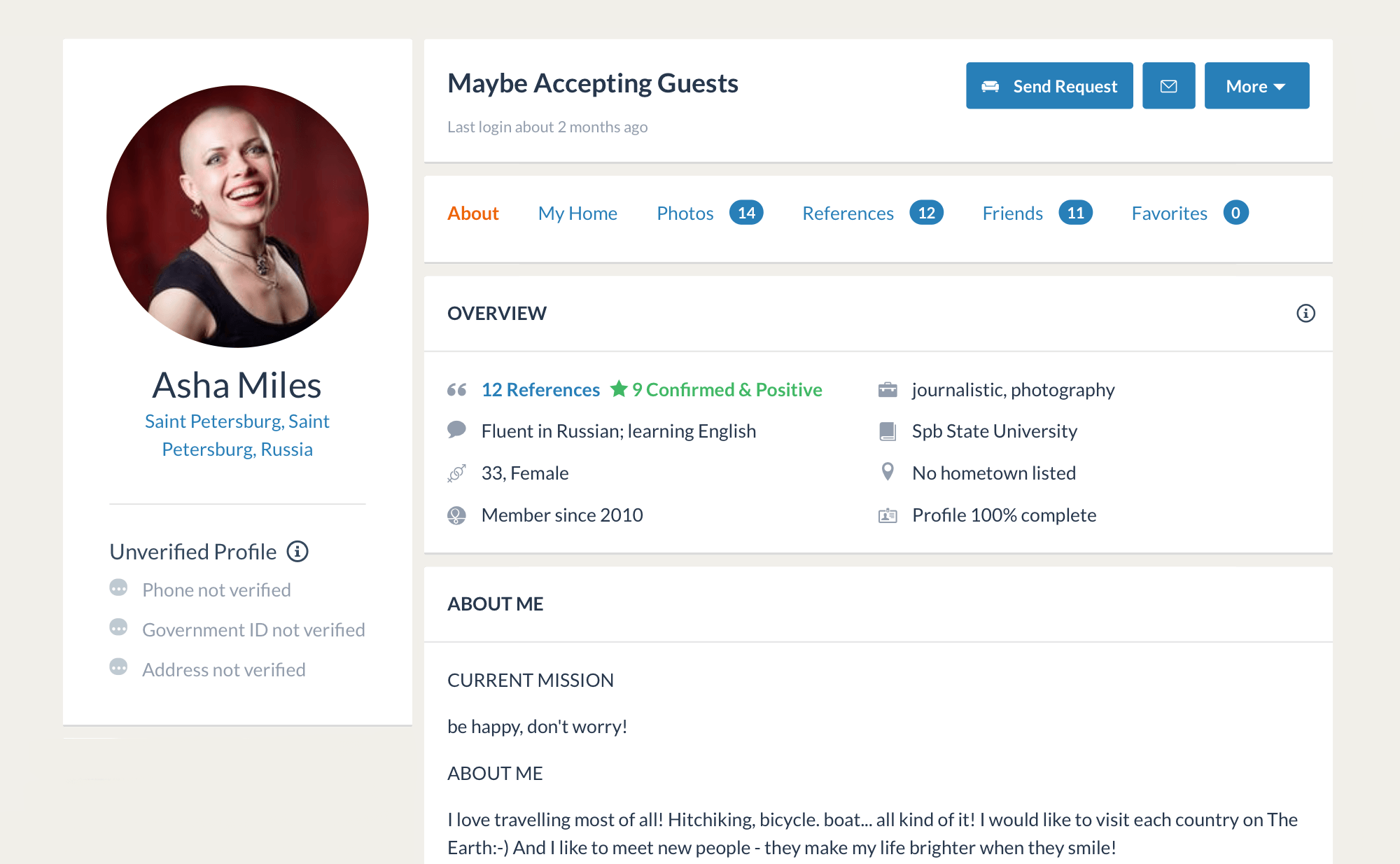
Task: Click the Phone not verified status icon
Action: pyautogui.click(x=118, y=588)
